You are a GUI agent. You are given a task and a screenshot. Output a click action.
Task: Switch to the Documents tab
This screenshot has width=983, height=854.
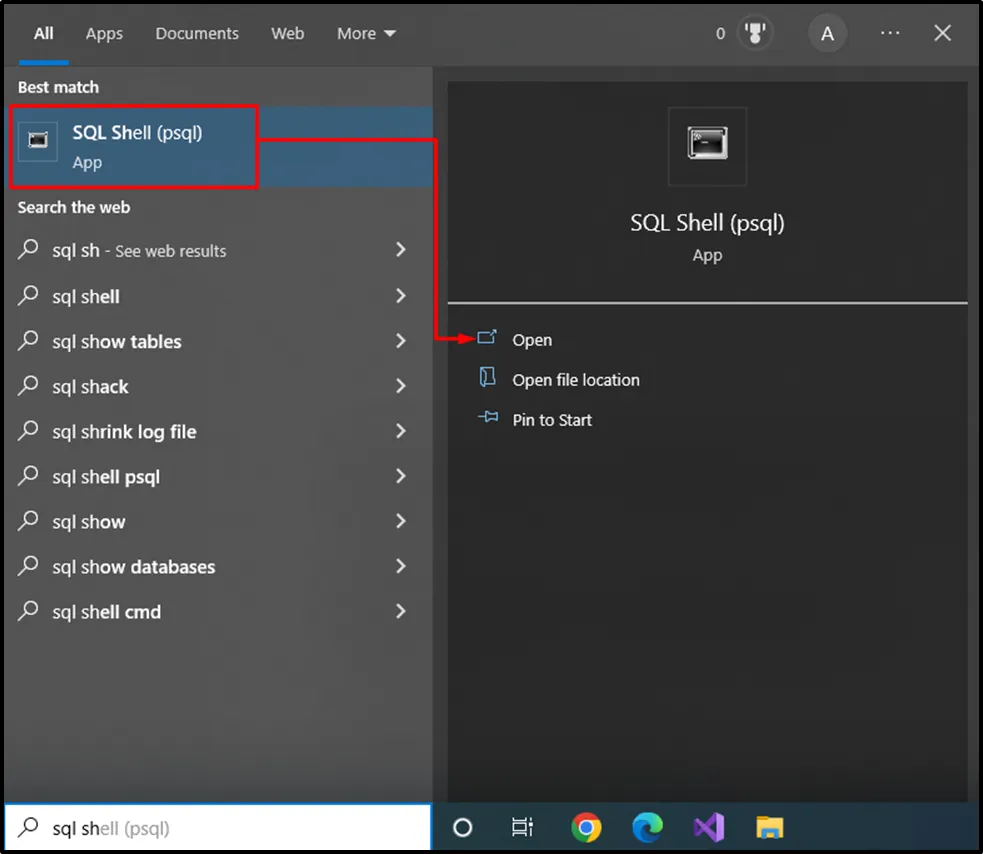[197, 33]
